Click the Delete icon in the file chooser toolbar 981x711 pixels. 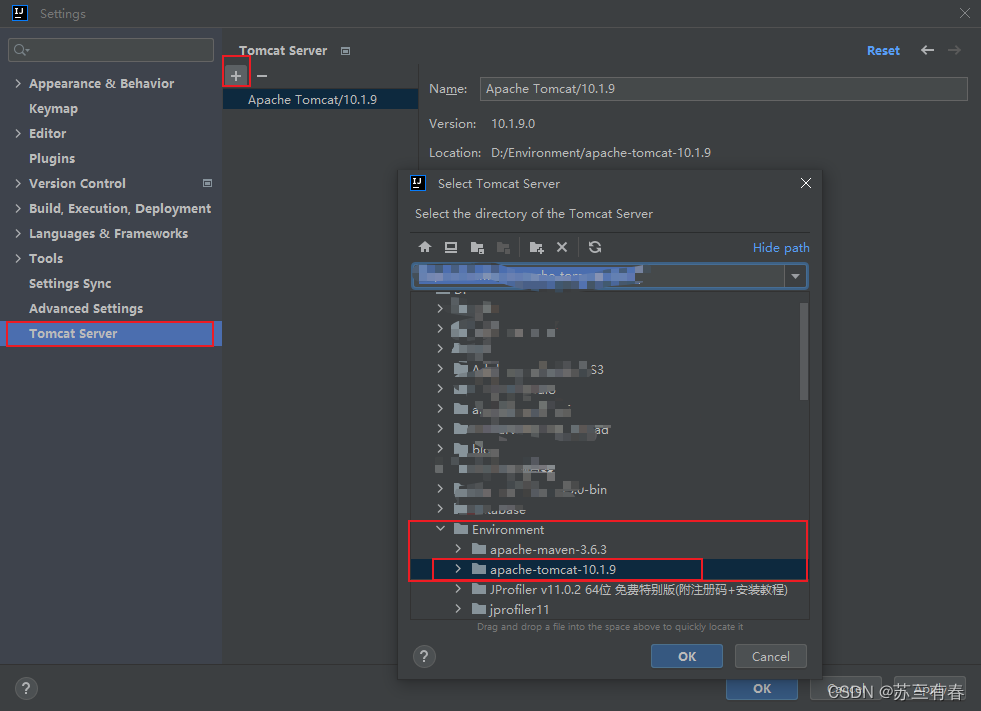pos(562,247)
